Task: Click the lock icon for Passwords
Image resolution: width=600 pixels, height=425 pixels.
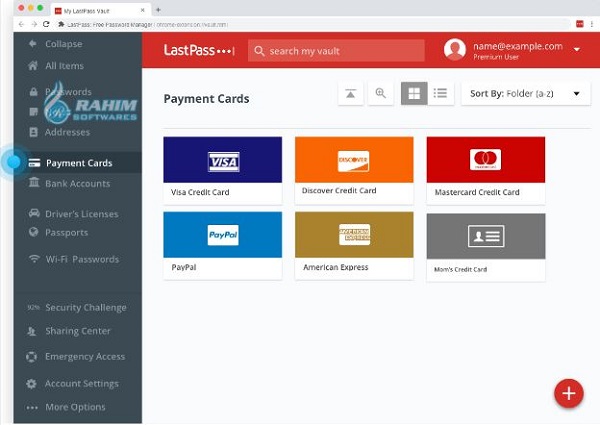Action: (34, 91)
